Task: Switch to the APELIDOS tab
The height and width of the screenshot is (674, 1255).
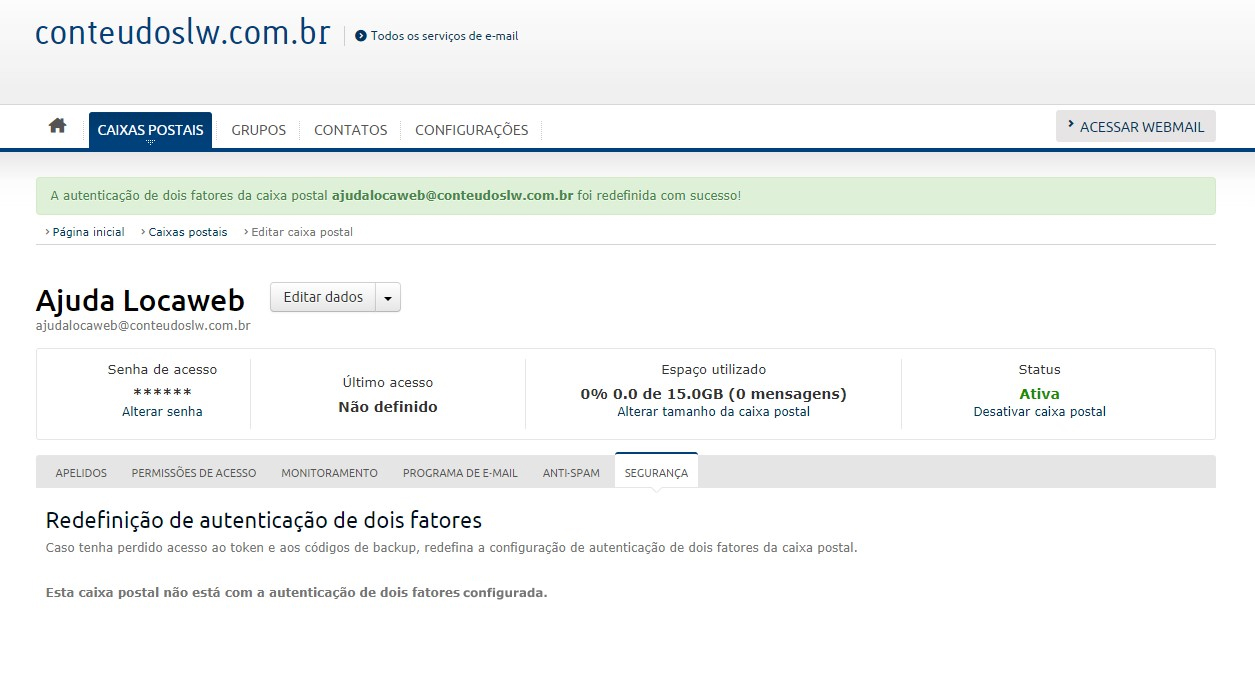Action: [x=81, y=473]
